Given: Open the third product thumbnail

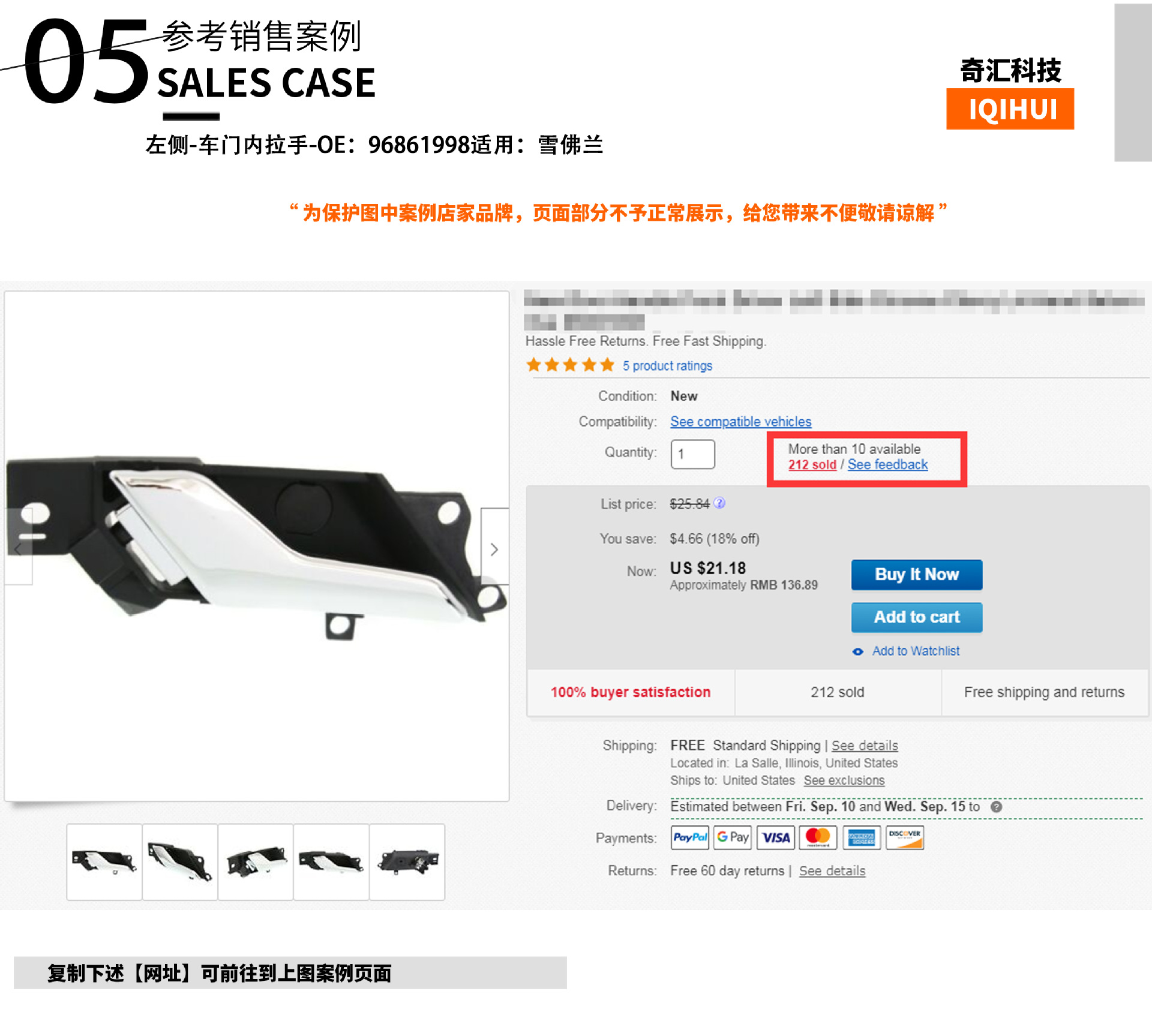Looking at the screenshot, I should pyautogui.click(x=256, y=861).
